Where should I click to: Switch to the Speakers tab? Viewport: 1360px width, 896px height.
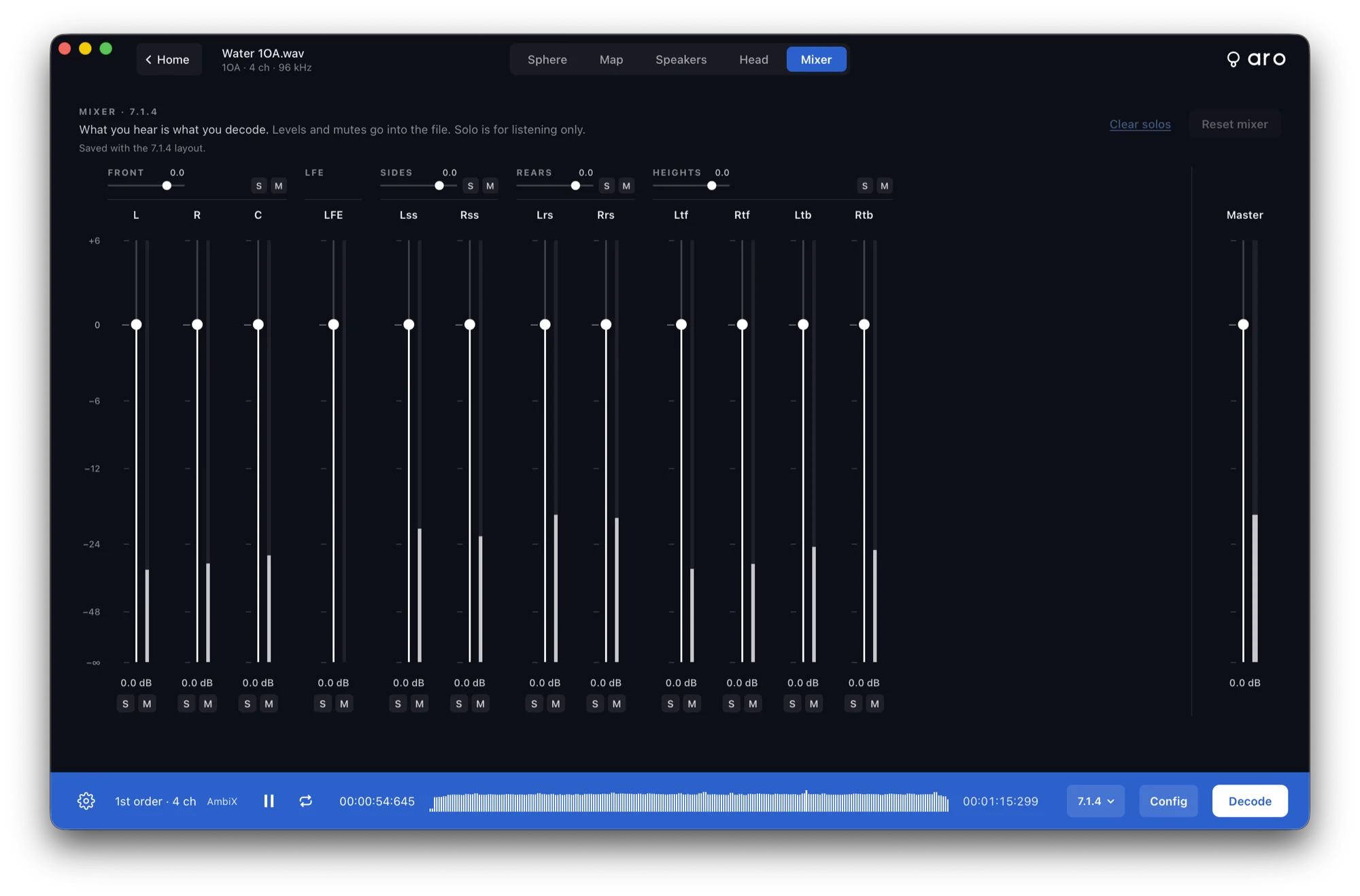681,59
